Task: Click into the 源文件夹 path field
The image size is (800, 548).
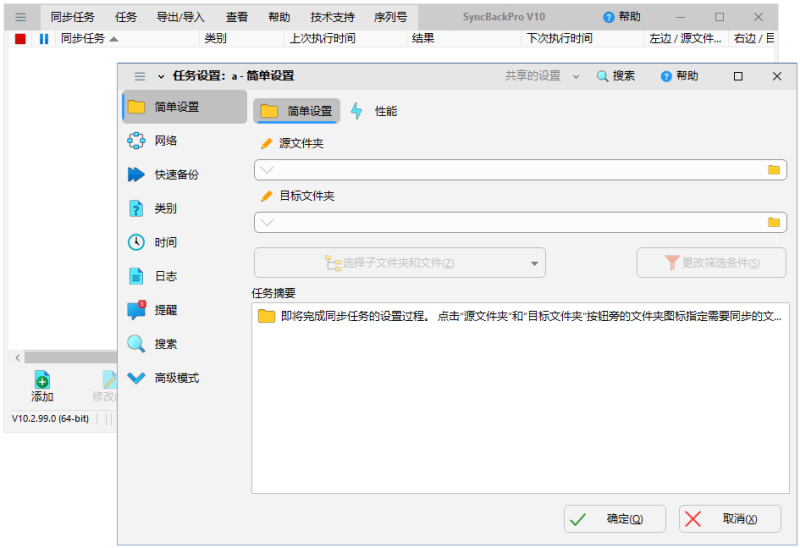Action: pos(520,170)
